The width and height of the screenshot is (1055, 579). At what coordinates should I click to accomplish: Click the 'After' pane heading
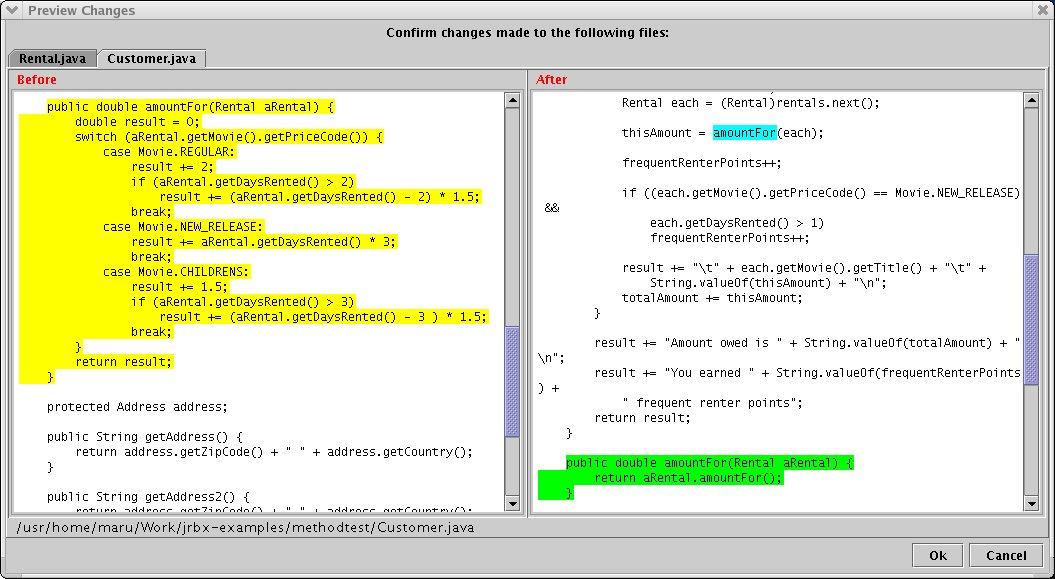tap(552, 79)
